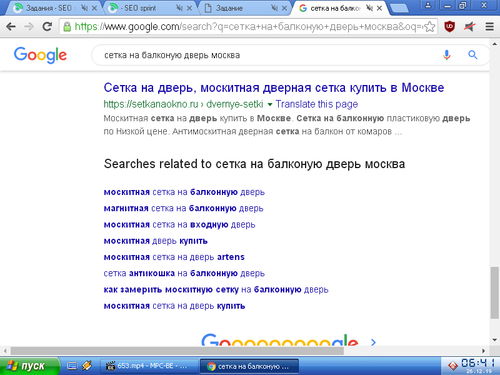The height and width of the screenshot is (375, 500).
Task: Open the Chrome user profile button
Action: click(428, 5)
